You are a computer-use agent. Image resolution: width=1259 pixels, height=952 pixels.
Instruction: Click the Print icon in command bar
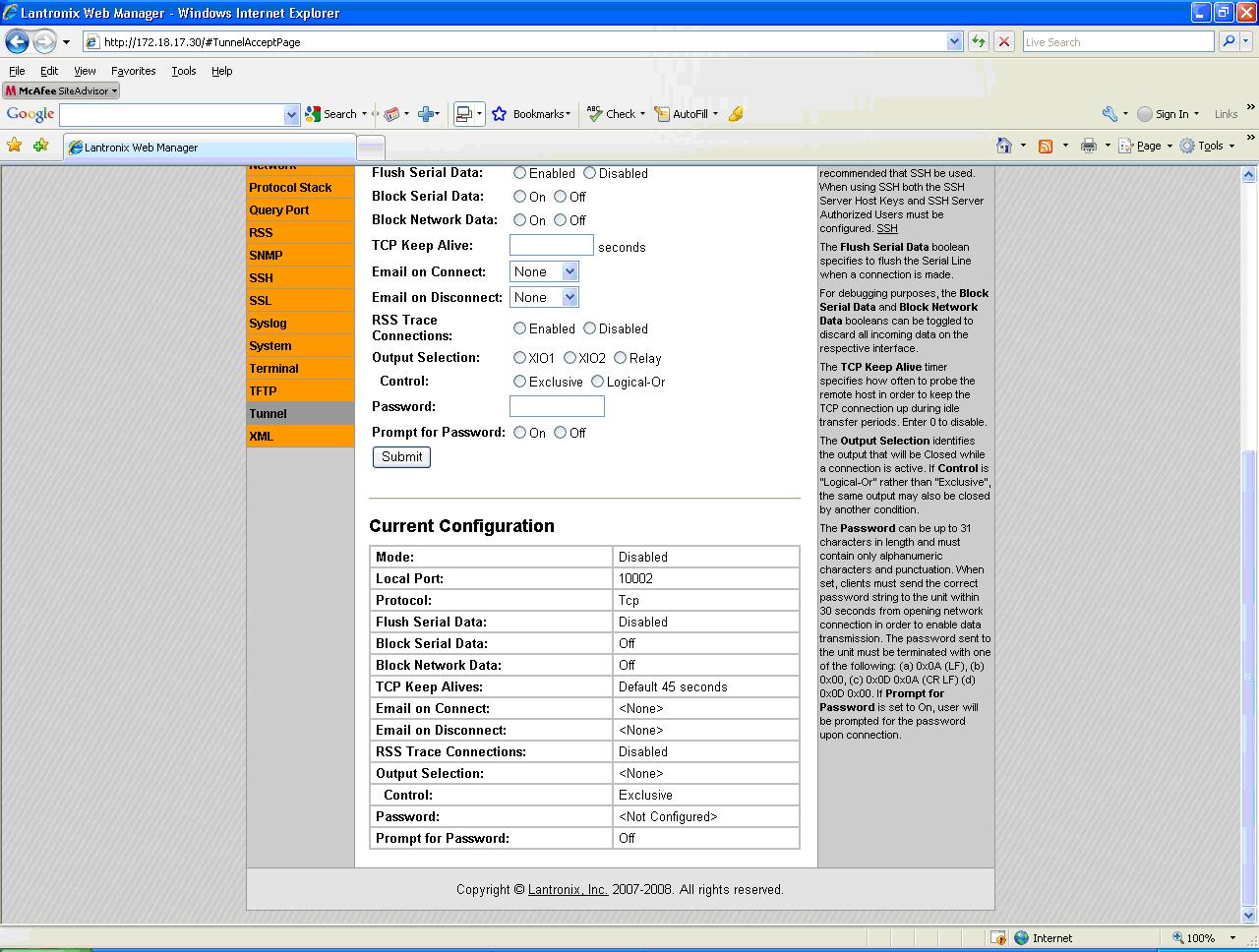[x=1088, y=146]
